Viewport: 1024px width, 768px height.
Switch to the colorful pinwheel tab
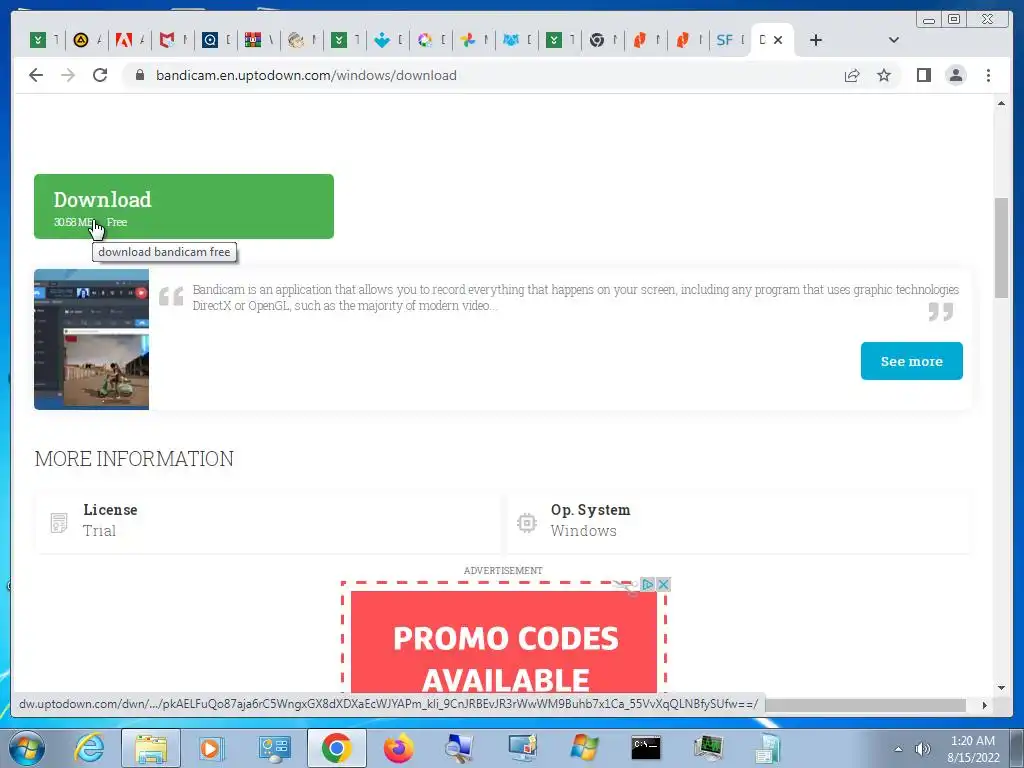[x=473, y=40]
